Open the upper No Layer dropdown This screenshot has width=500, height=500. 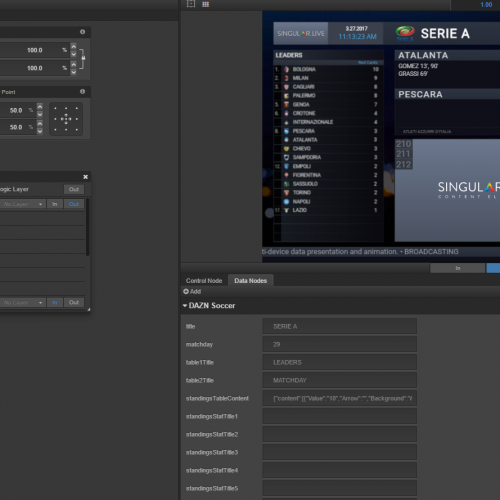22,204
